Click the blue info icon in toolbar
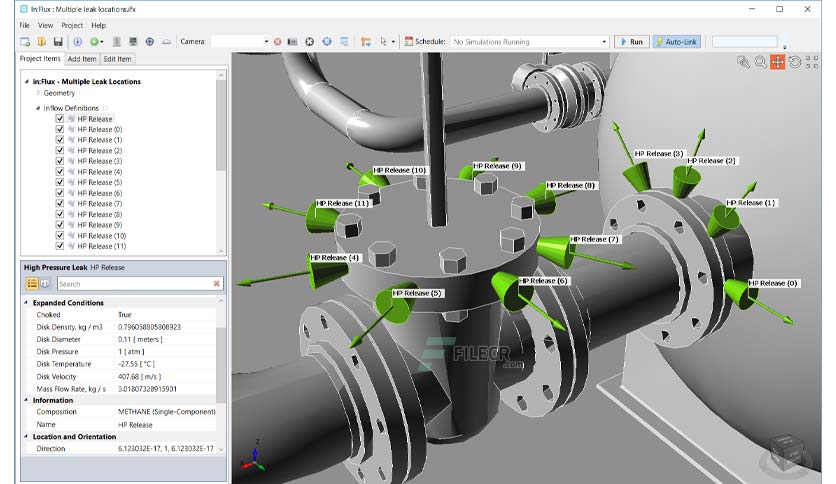Screen dimensions: 836x484 (77, 42)
